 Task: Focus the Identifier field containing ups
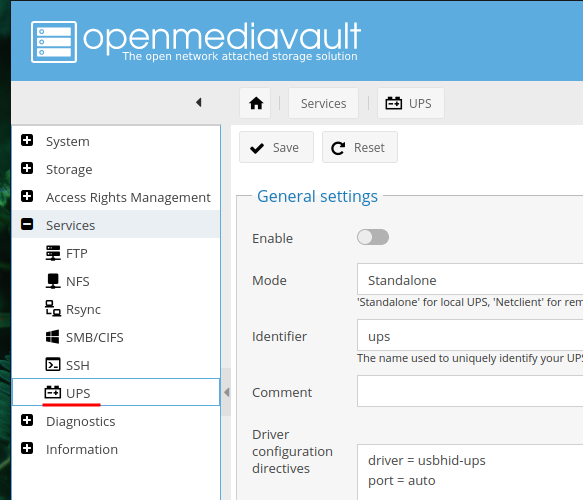tap(470, 335)
